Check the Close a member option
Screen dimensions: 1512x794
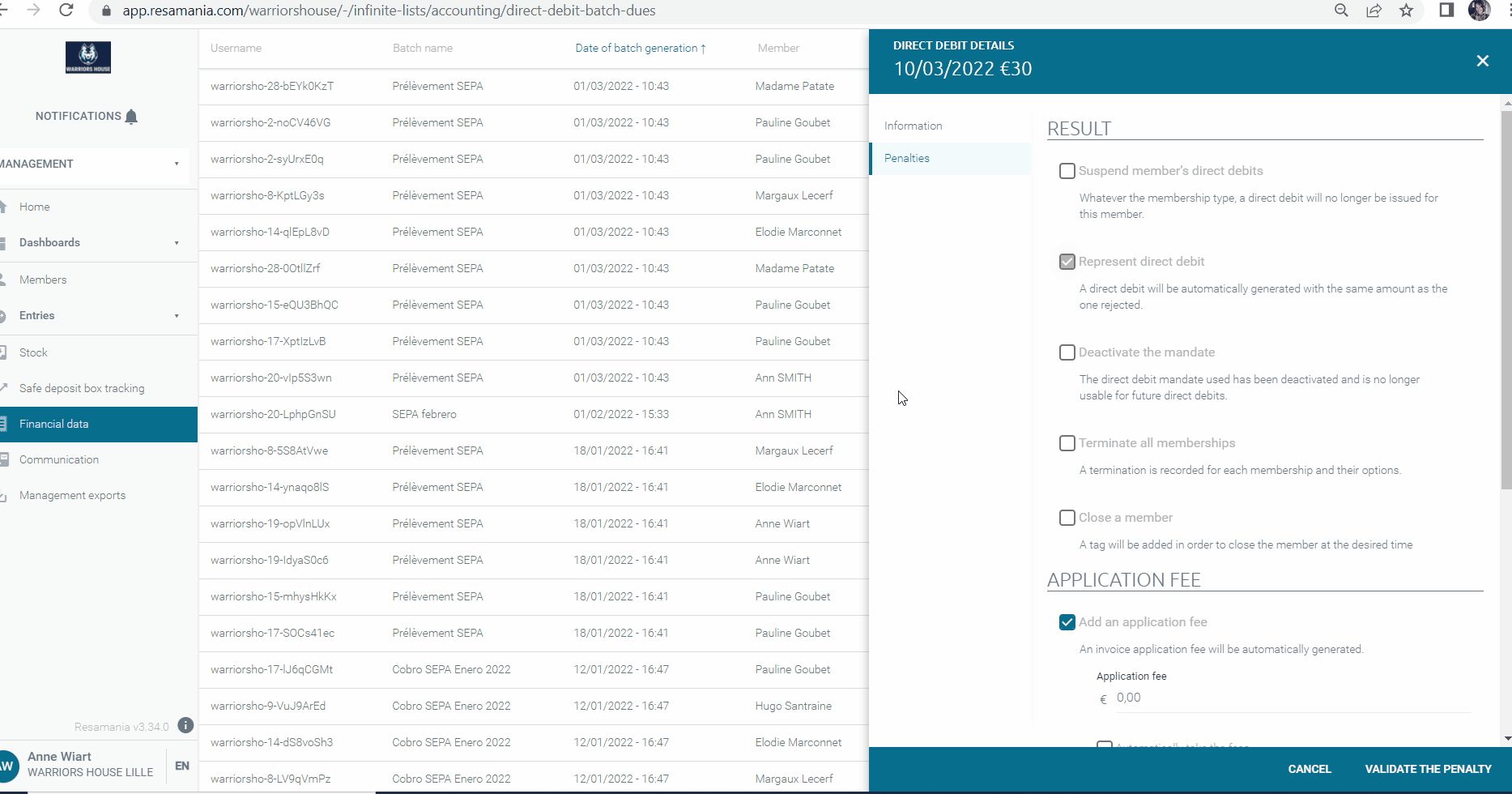pos(1067,518)
